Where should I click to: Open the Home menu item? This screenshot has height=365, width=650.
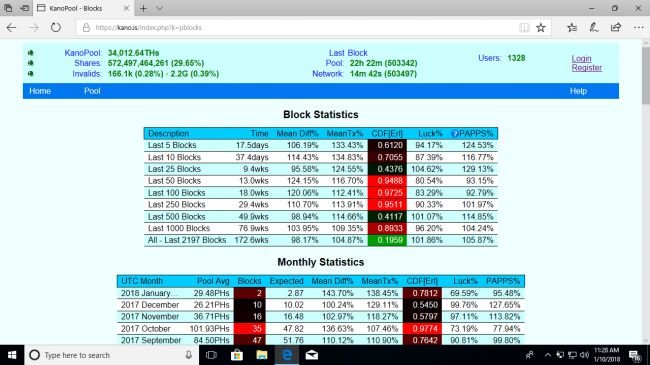tap(40, 91)
